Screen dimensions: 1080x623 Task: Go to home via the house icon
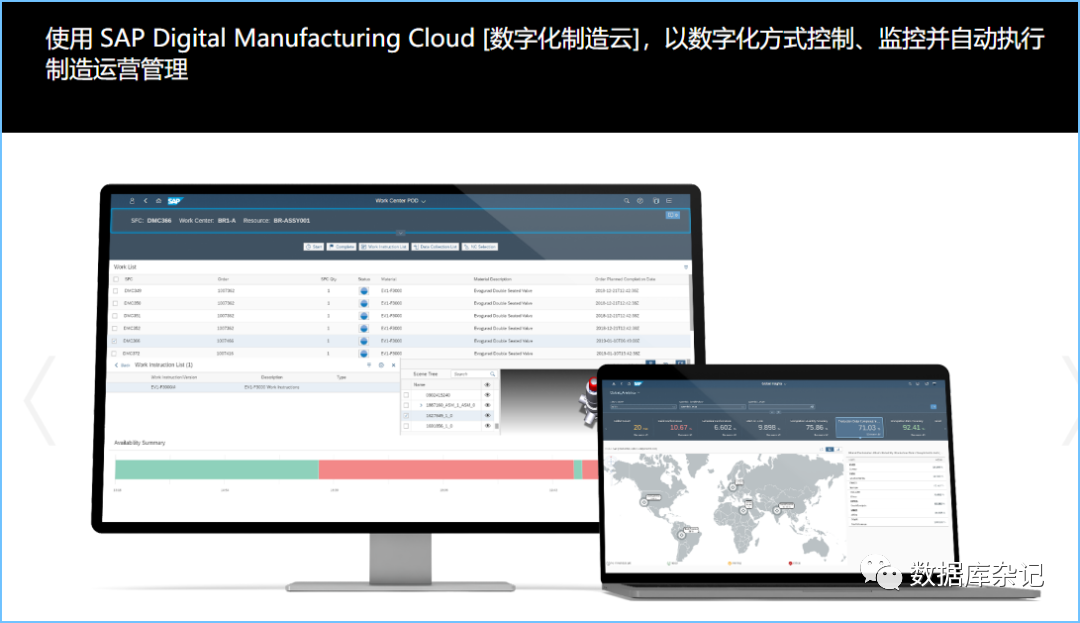pos(158,201)
